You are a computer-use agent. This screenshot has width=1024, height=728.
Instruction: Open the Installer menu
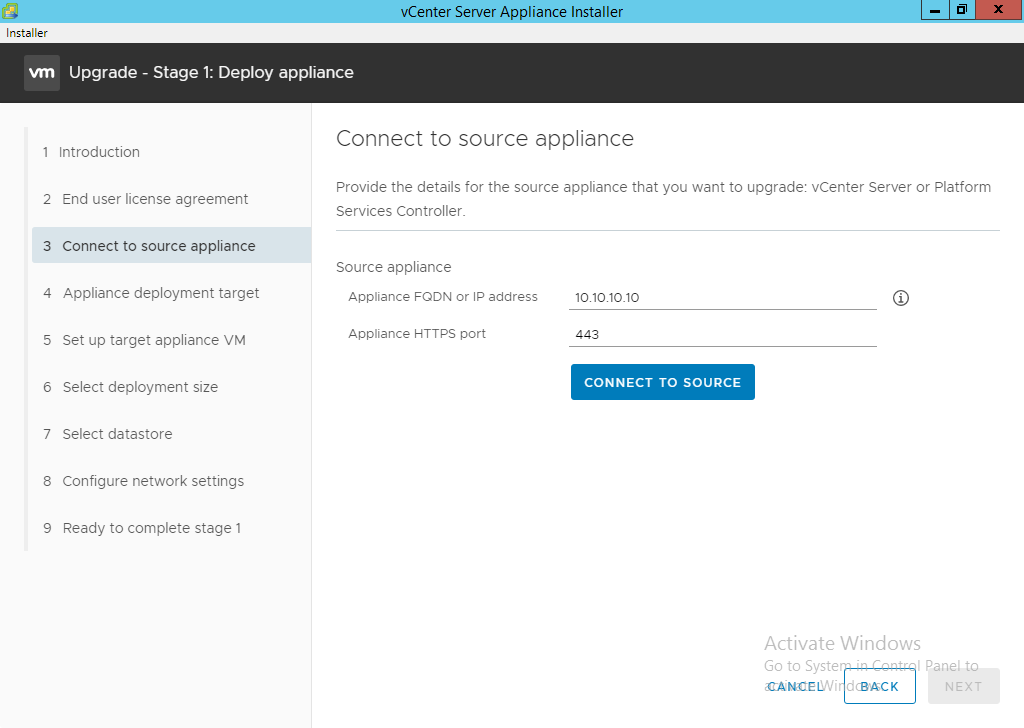27,33
